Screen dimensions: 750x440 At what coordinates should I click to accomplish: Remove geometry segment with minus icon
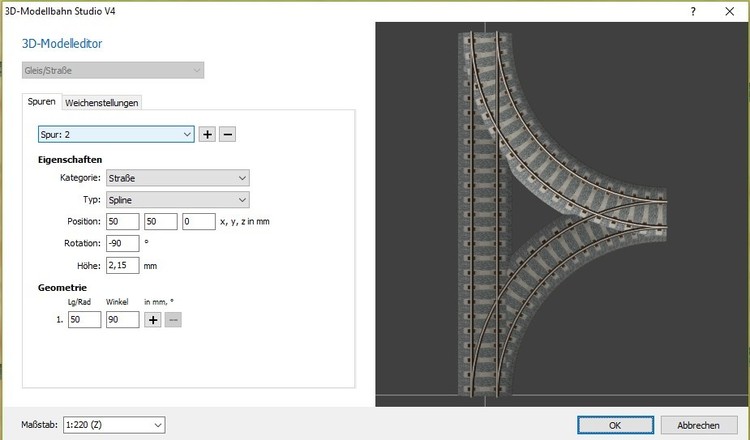(173, 320)
